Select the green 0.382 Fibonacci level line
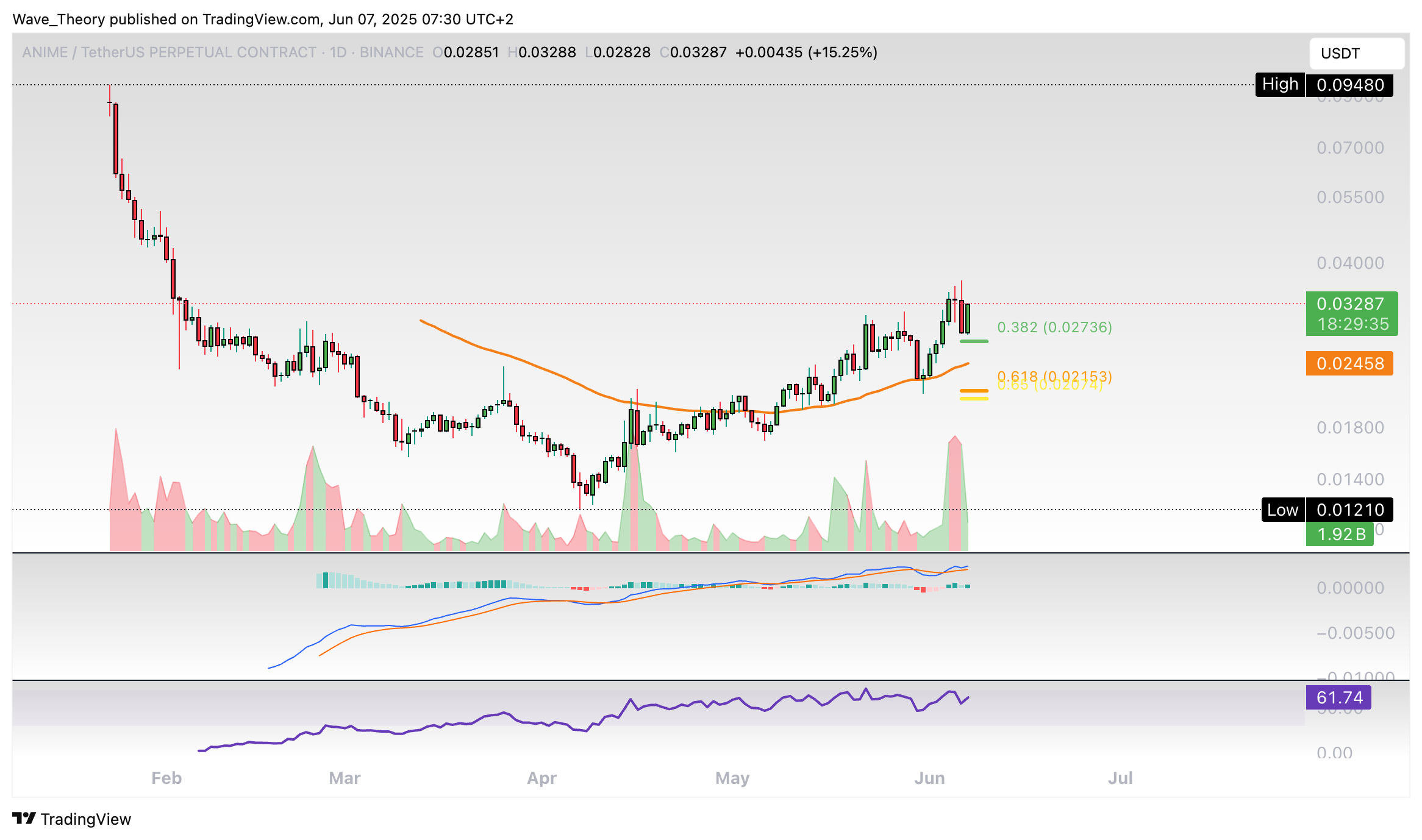Screen dimensions: 1422x840 (974, 341)
